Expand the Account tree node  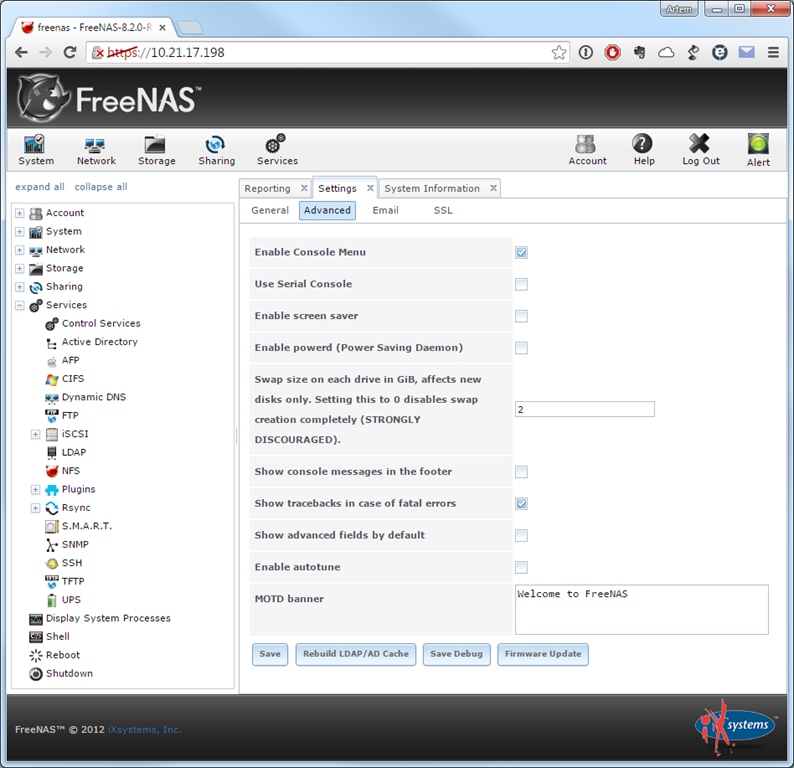19,213
